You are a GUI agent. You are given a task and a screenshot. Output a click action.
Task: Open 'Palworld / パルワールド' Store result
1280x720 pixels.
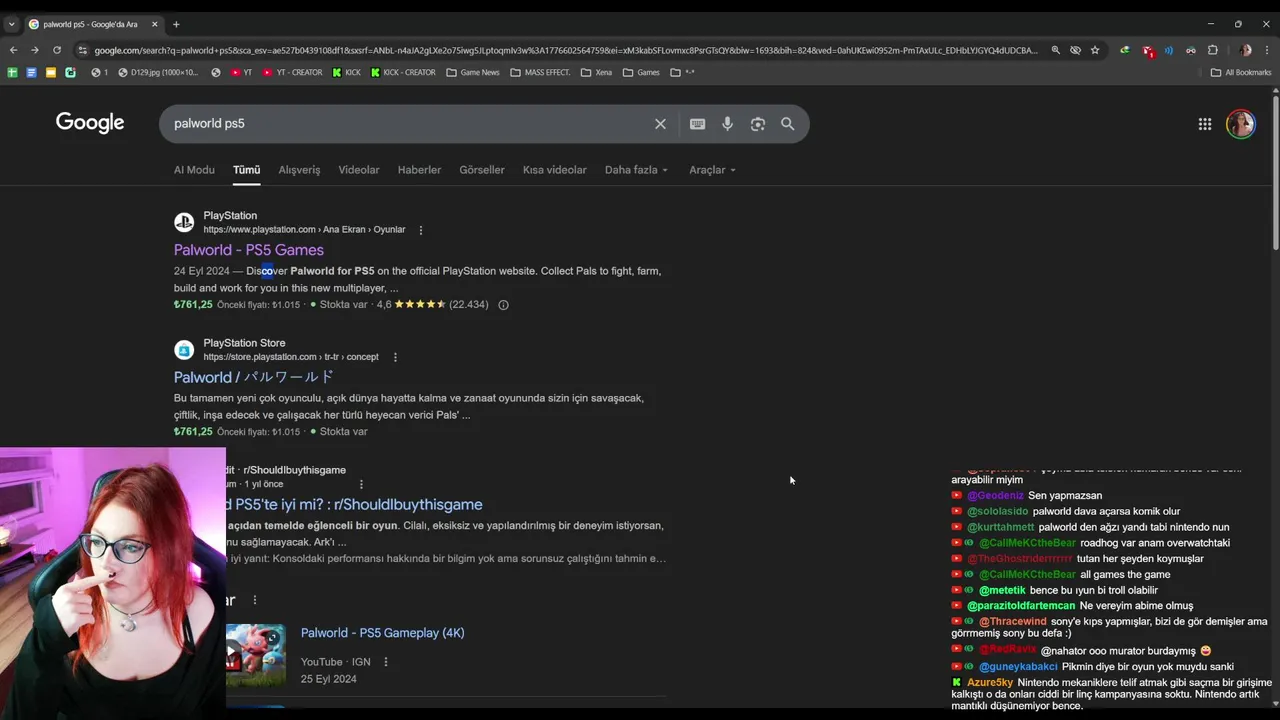point(254,377)
